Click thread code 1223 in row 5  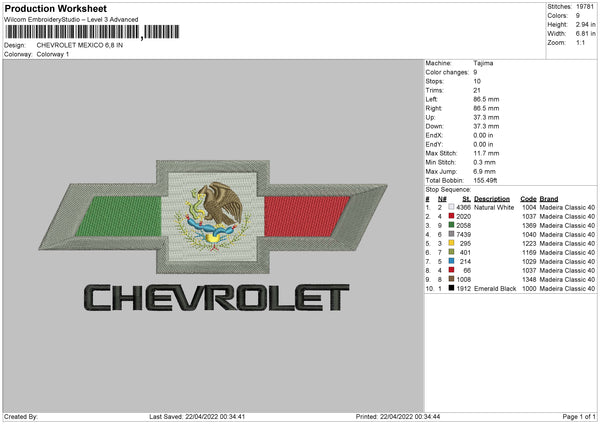pos(529,243)
